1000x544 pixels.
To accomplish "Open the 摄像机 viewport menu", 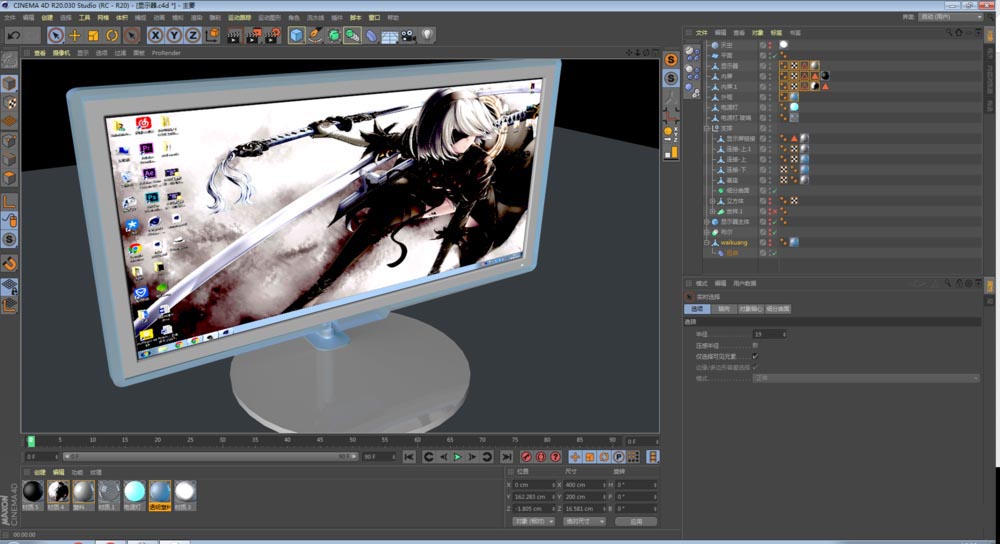I will point(62,53).
